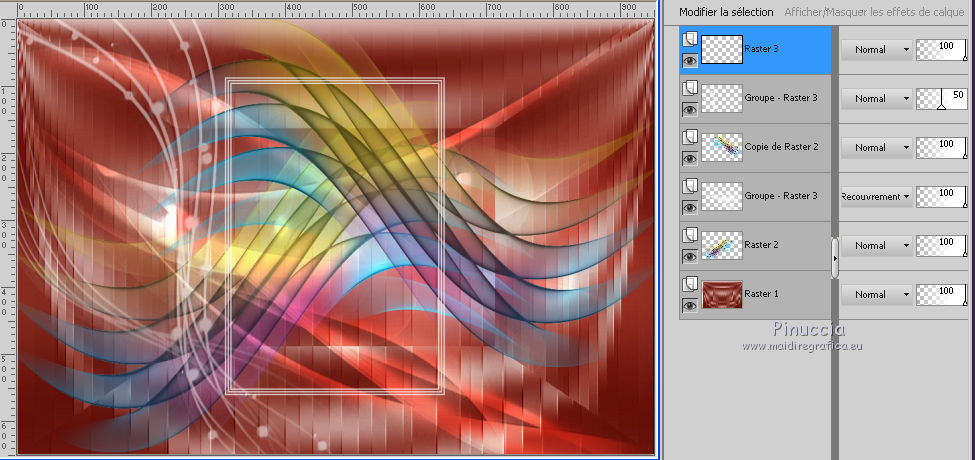Click the mask group icon of the 50-opacity Groupe - Raster 3
The height and width of the screenshot is (460, 975).
tap(690, 89)
